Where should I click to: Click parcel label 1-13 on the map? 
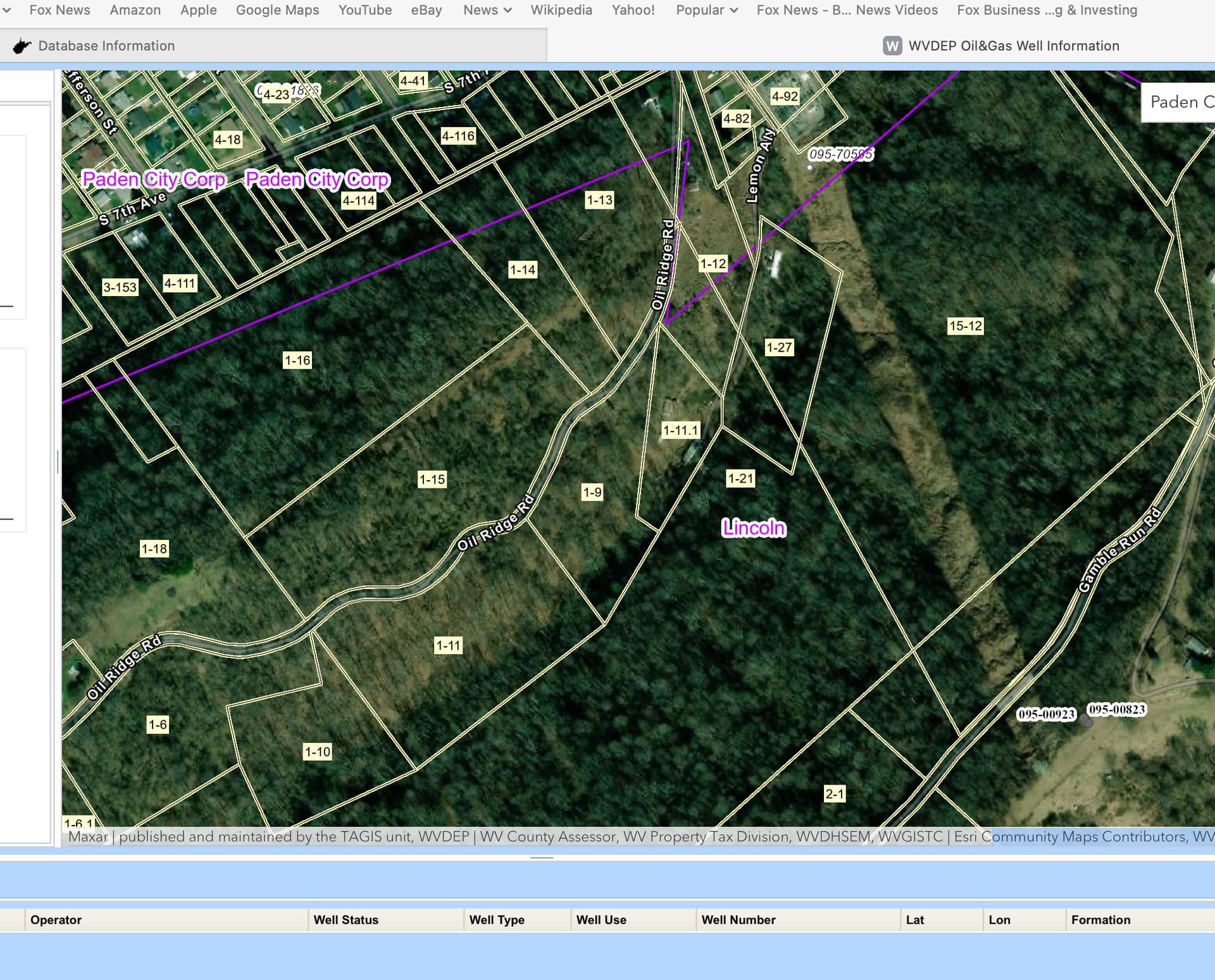click(x=600, y=200)
